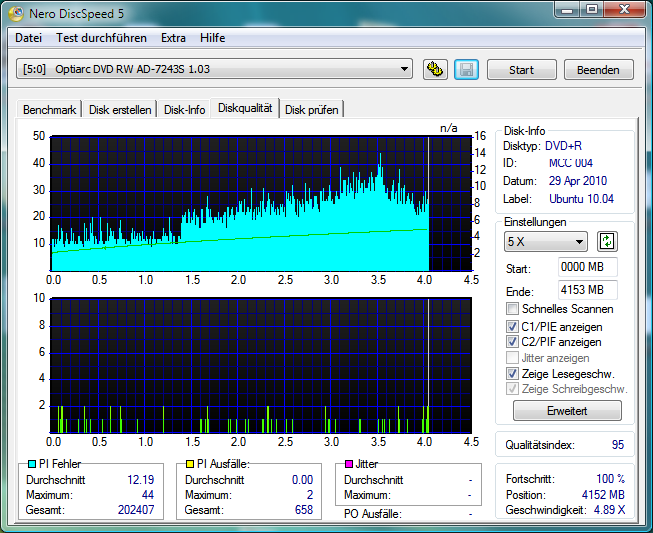
Task: Click the Qualitätsindex value 95
Action: [618, 445]
